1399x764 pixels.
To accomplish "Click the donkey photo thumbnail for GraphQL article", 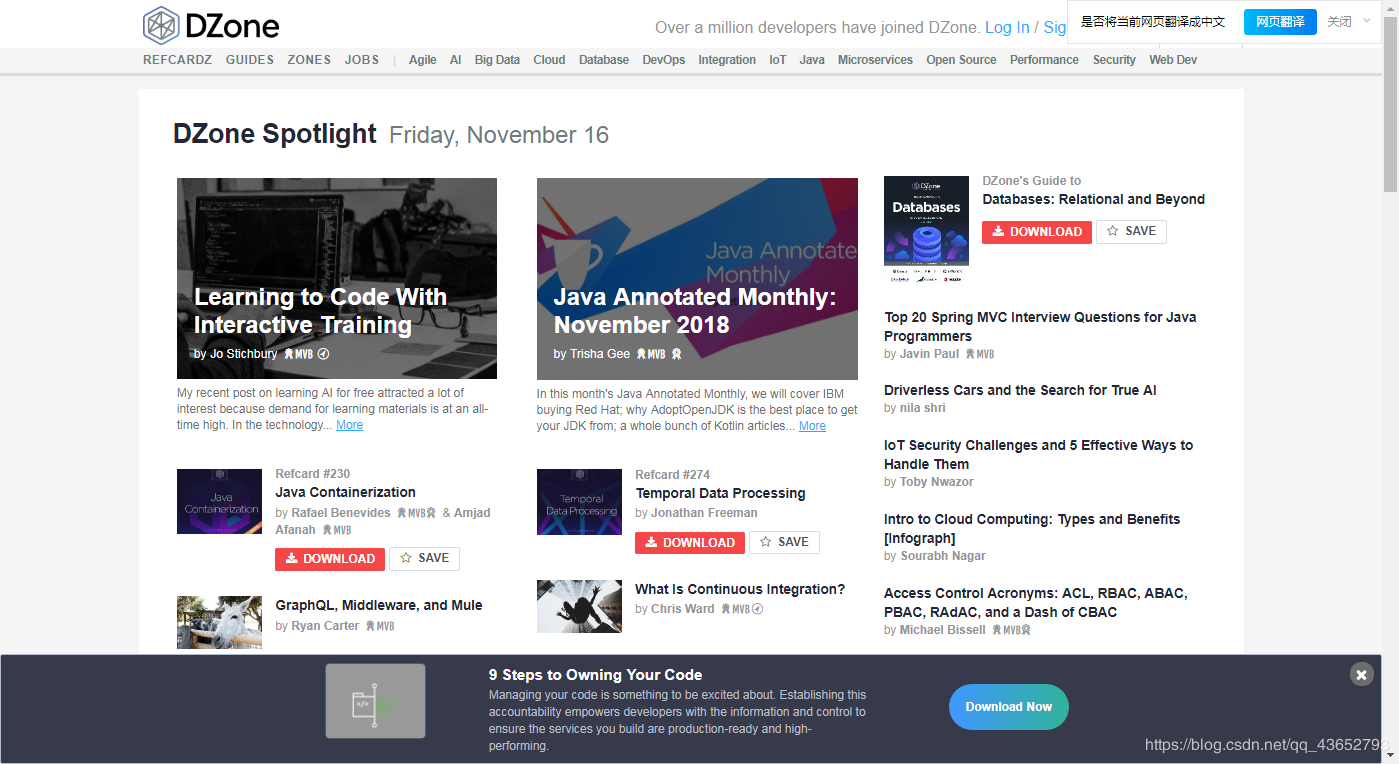I will point(219,623).
